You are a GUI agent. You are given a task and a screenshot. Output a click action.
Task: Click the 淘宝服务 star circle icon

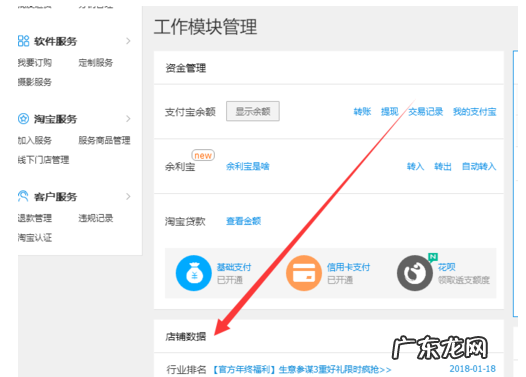point(23,119)
